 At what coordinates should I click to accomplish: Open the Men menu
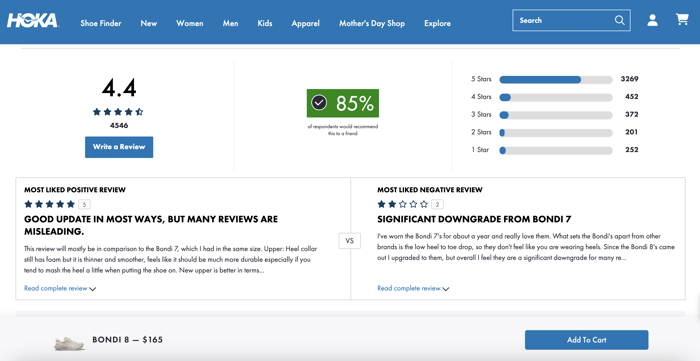click(230, 23)
